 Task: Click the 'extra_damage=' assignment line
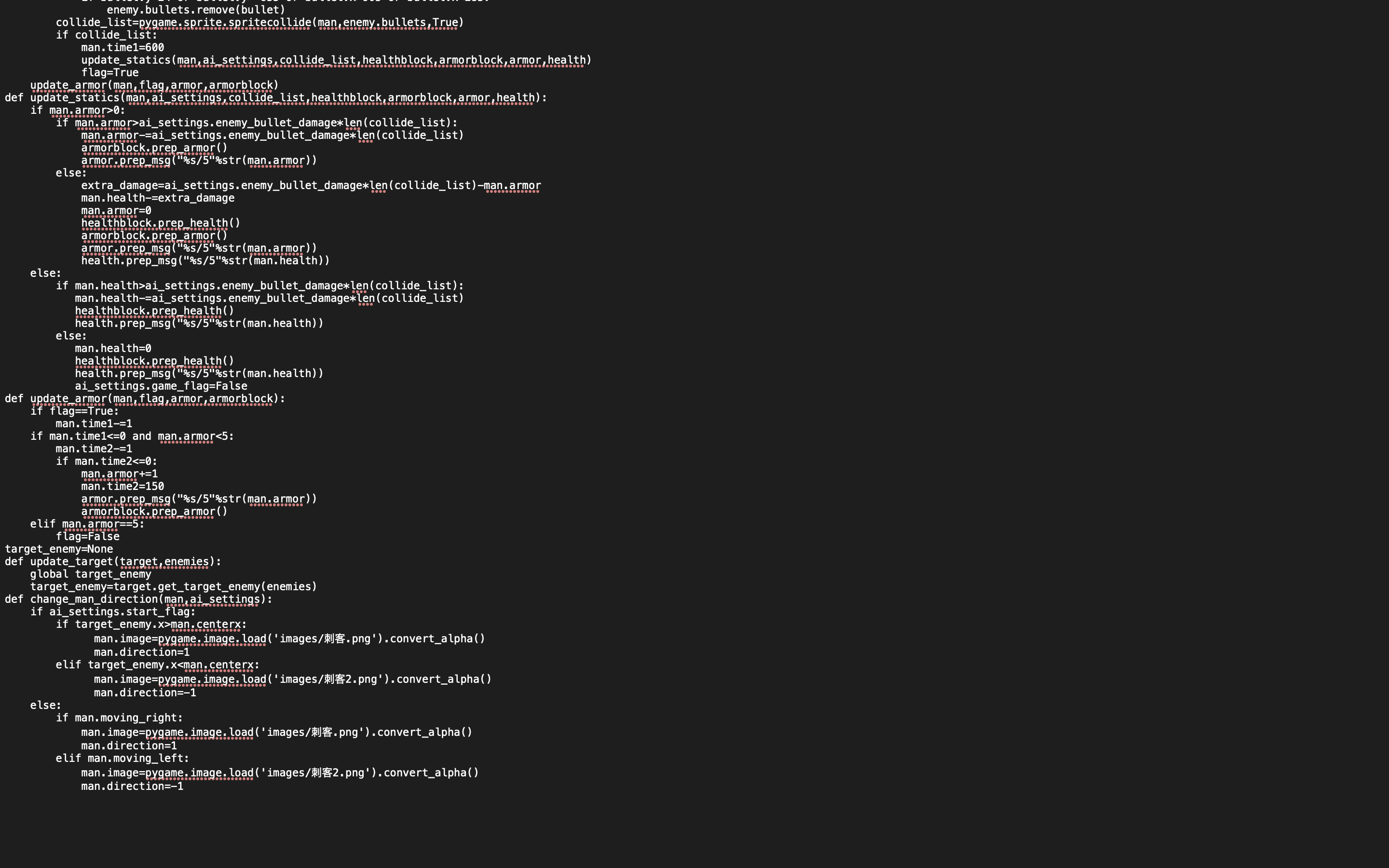(x=311, y=186)
